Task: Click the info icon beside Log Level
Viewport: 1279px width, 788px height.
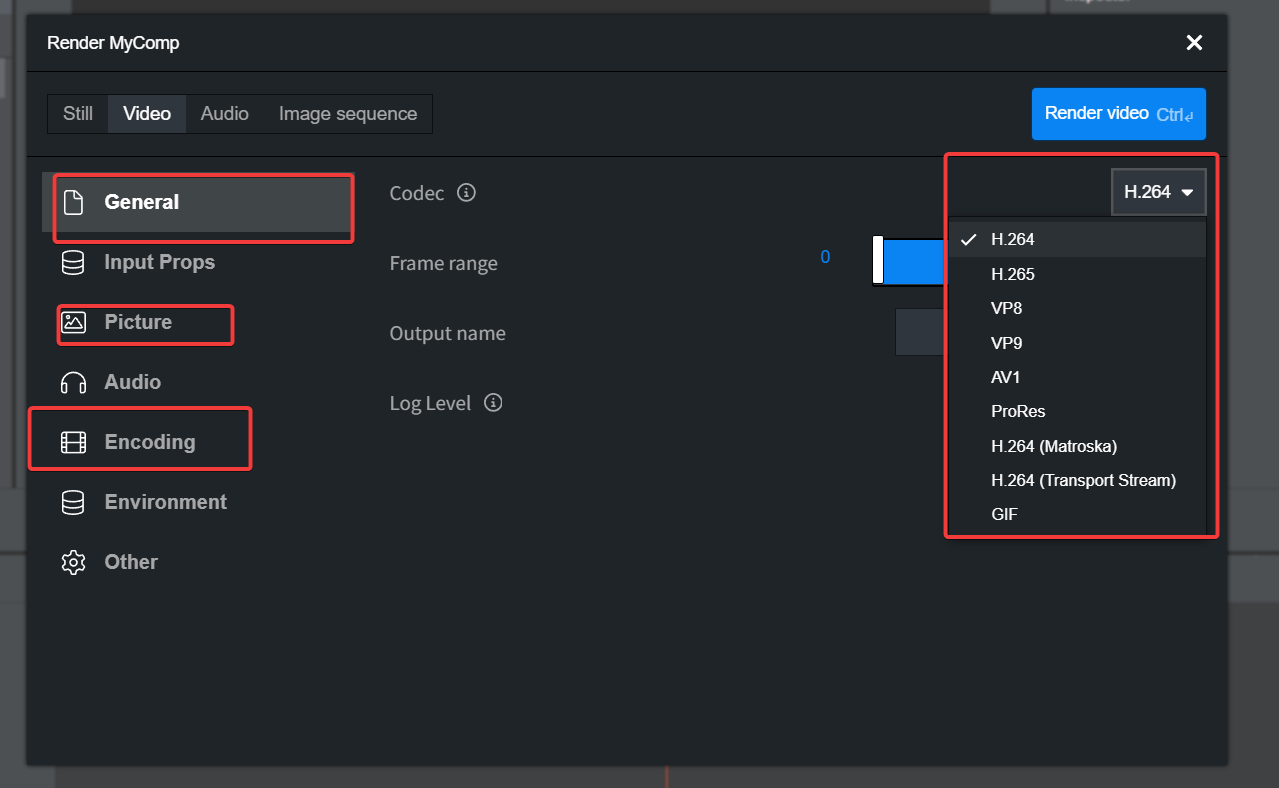Action: (x=493, y=402)
